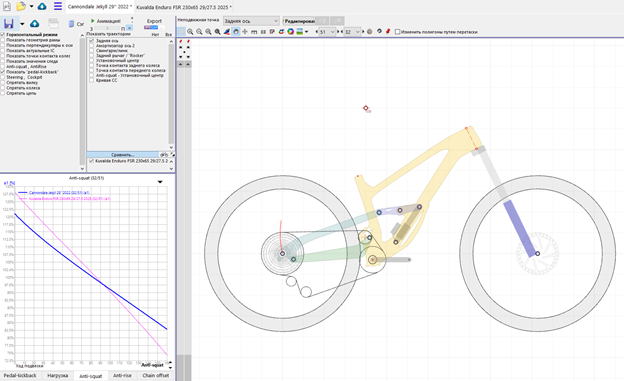Open the 'Задняя ось' fixed point dropdown
The width and height of the screenshot is (624, 381).
point(251,21)
